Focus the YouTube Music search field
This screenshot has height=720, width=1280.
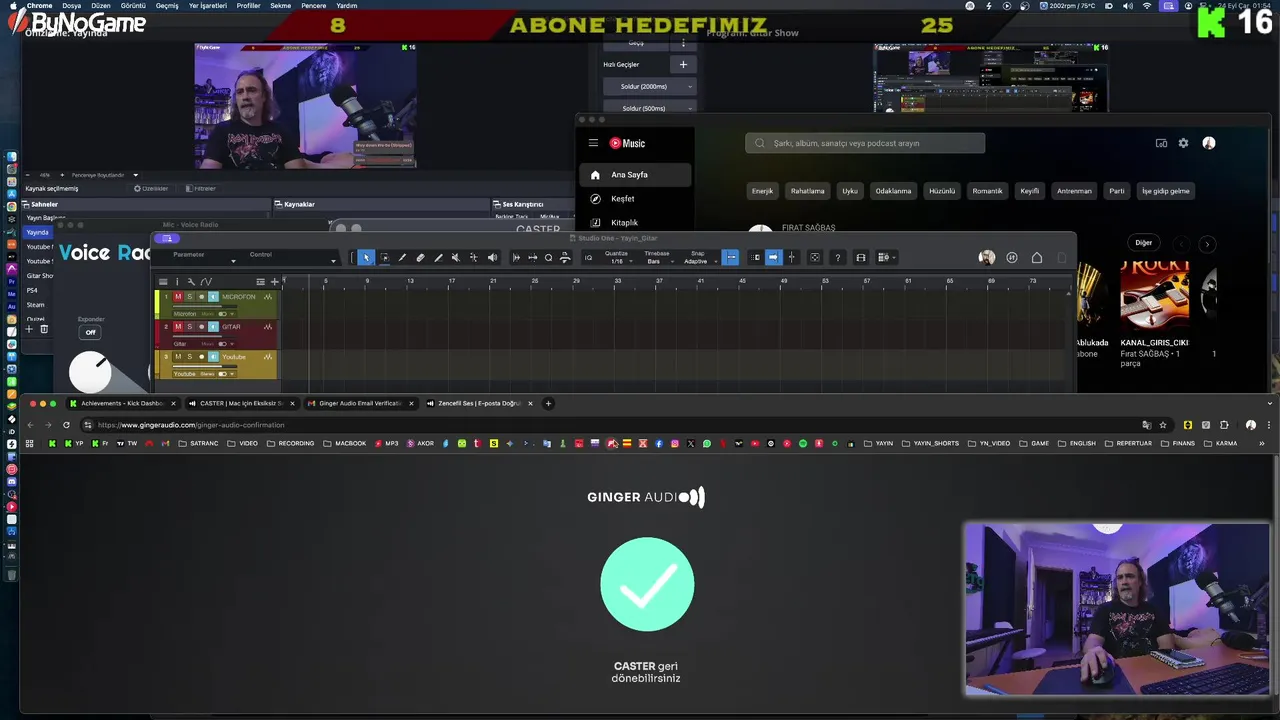pyautogui.click(x=865, y=143)
